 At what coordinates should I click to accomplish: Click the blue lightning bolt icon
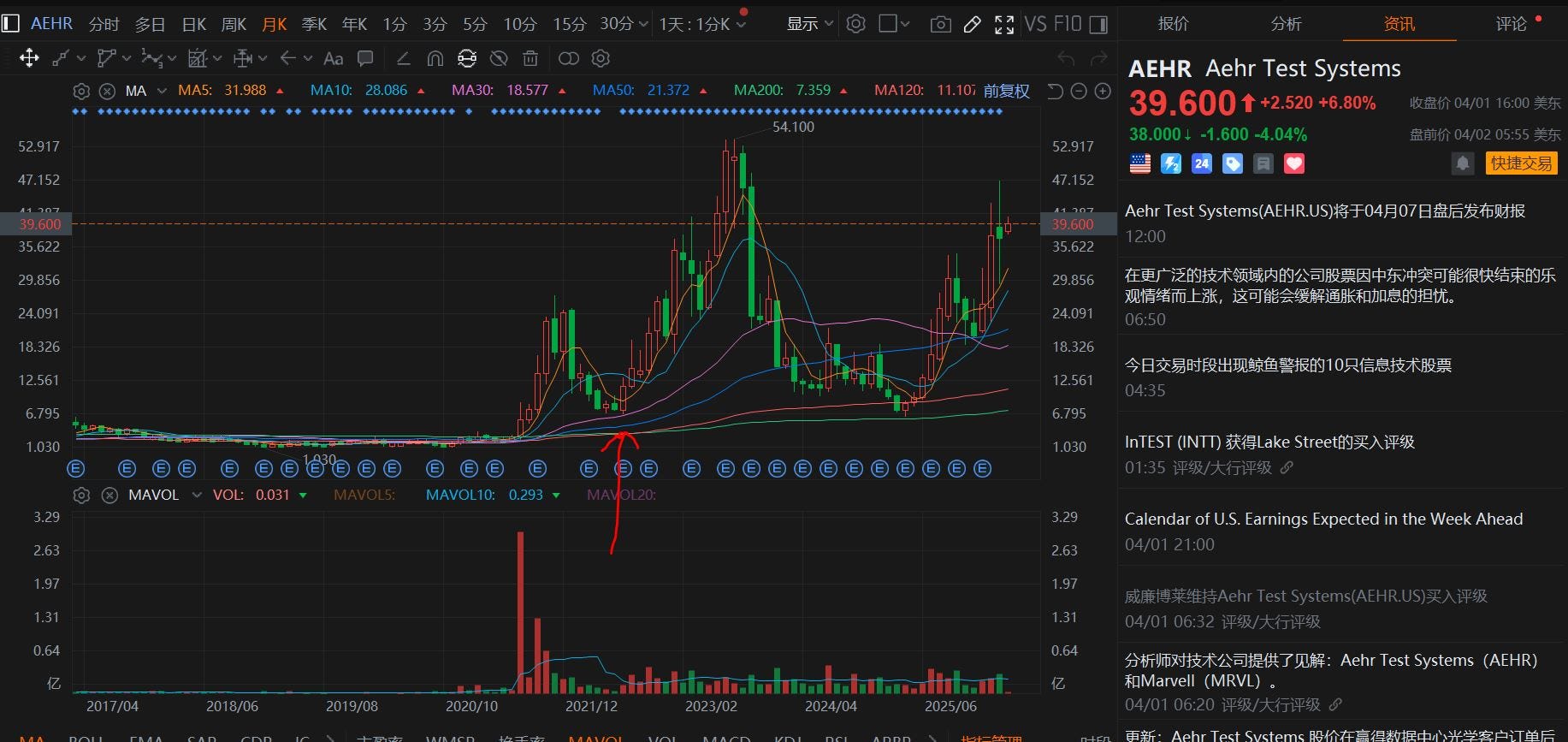click(x=1171, y=163)
